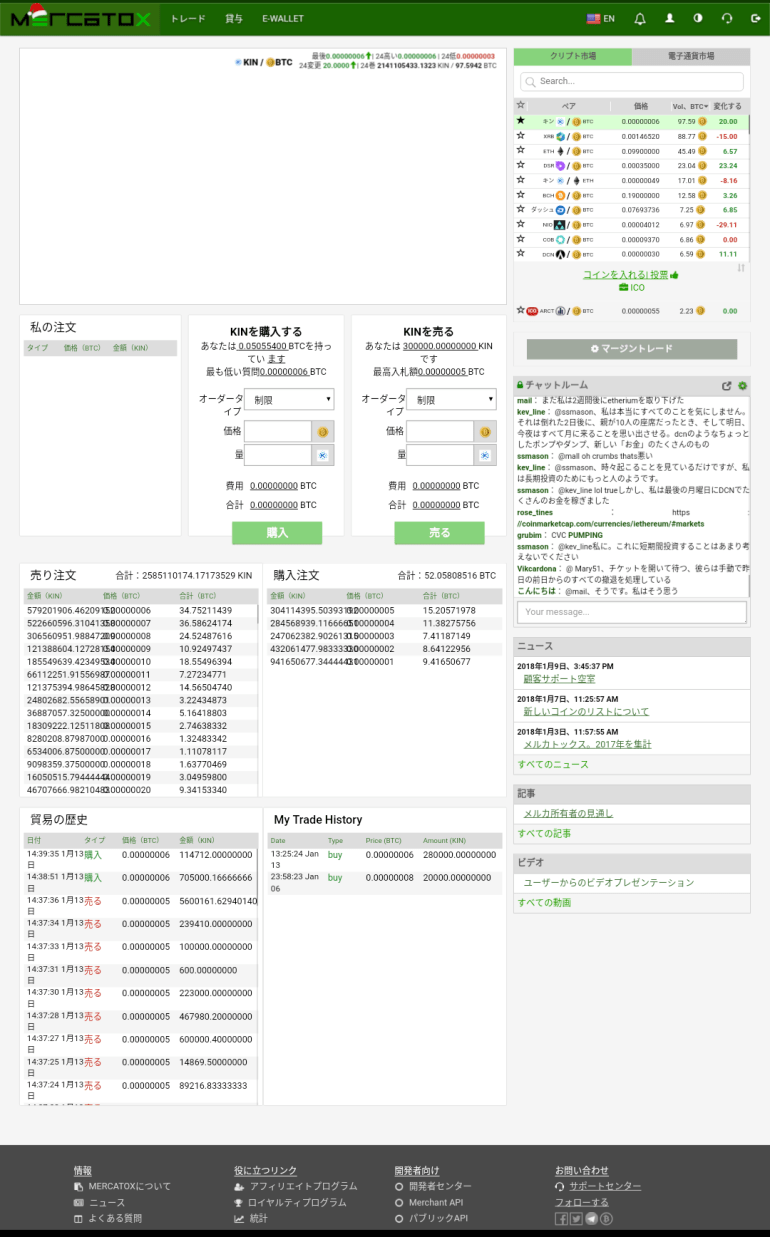This screenshot has width=770, height=1237.
Task: Click the headset support icon in header
Action: (727, 19)
